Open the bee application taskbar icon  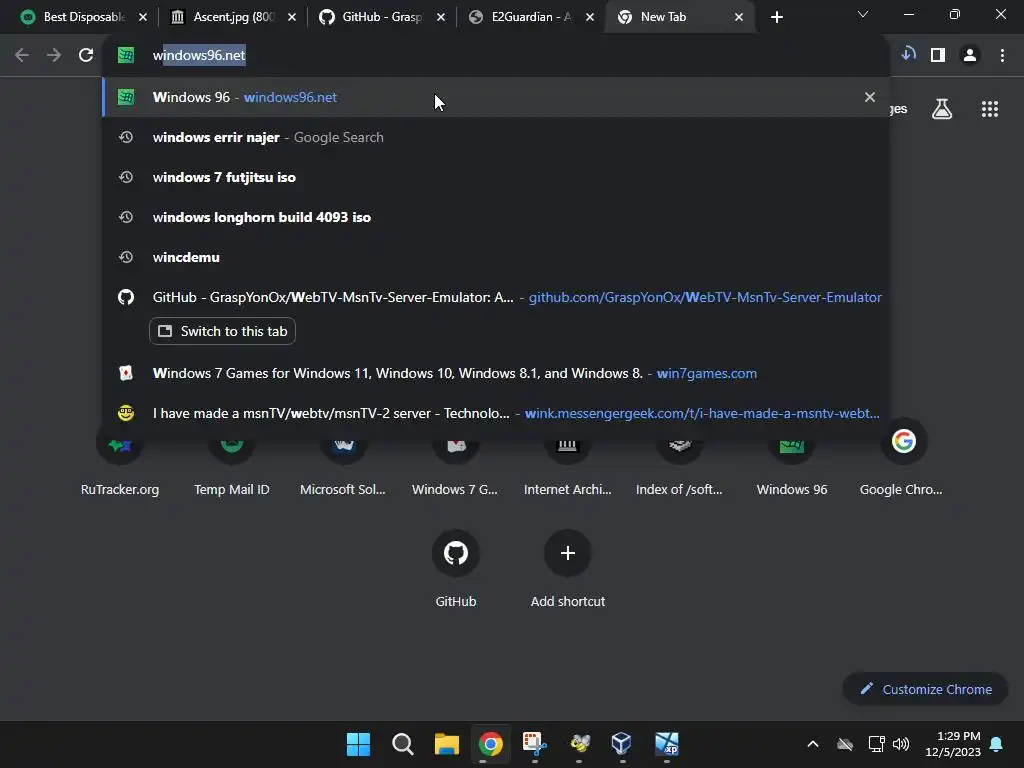[x=579, y=744]
